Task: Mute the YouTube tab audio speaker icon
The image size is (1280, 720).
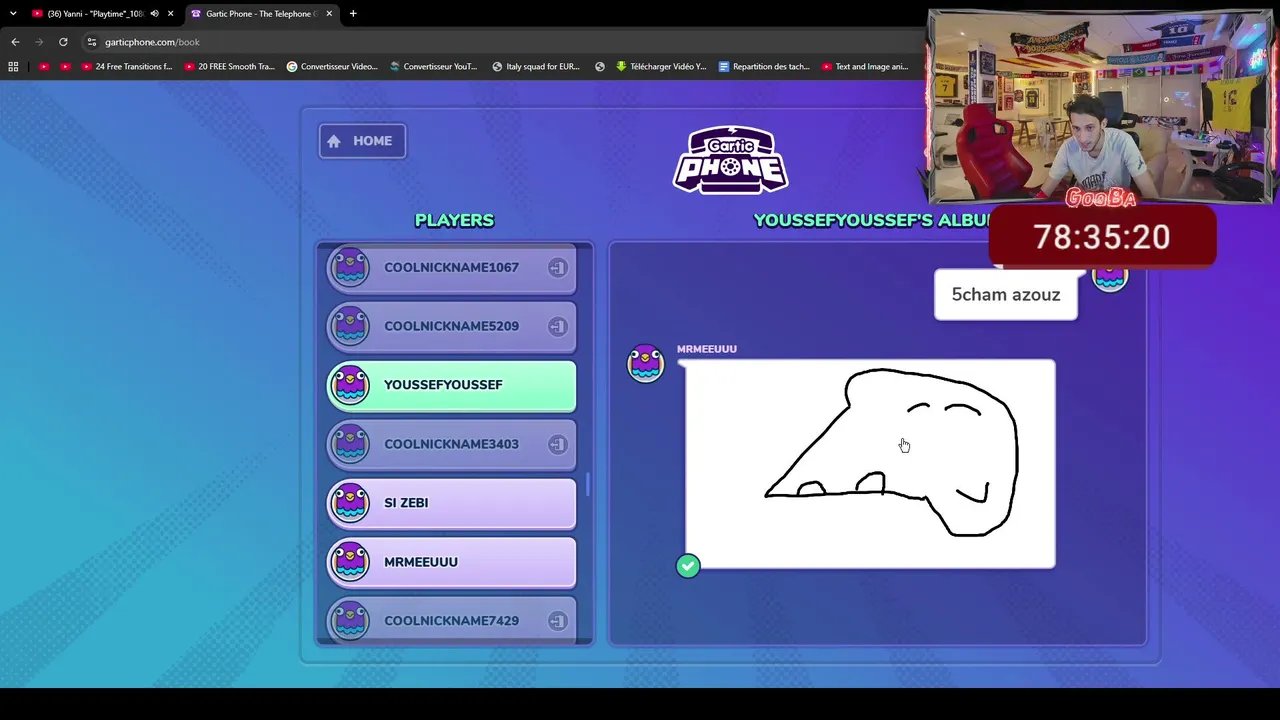Action: click(154, 14)
